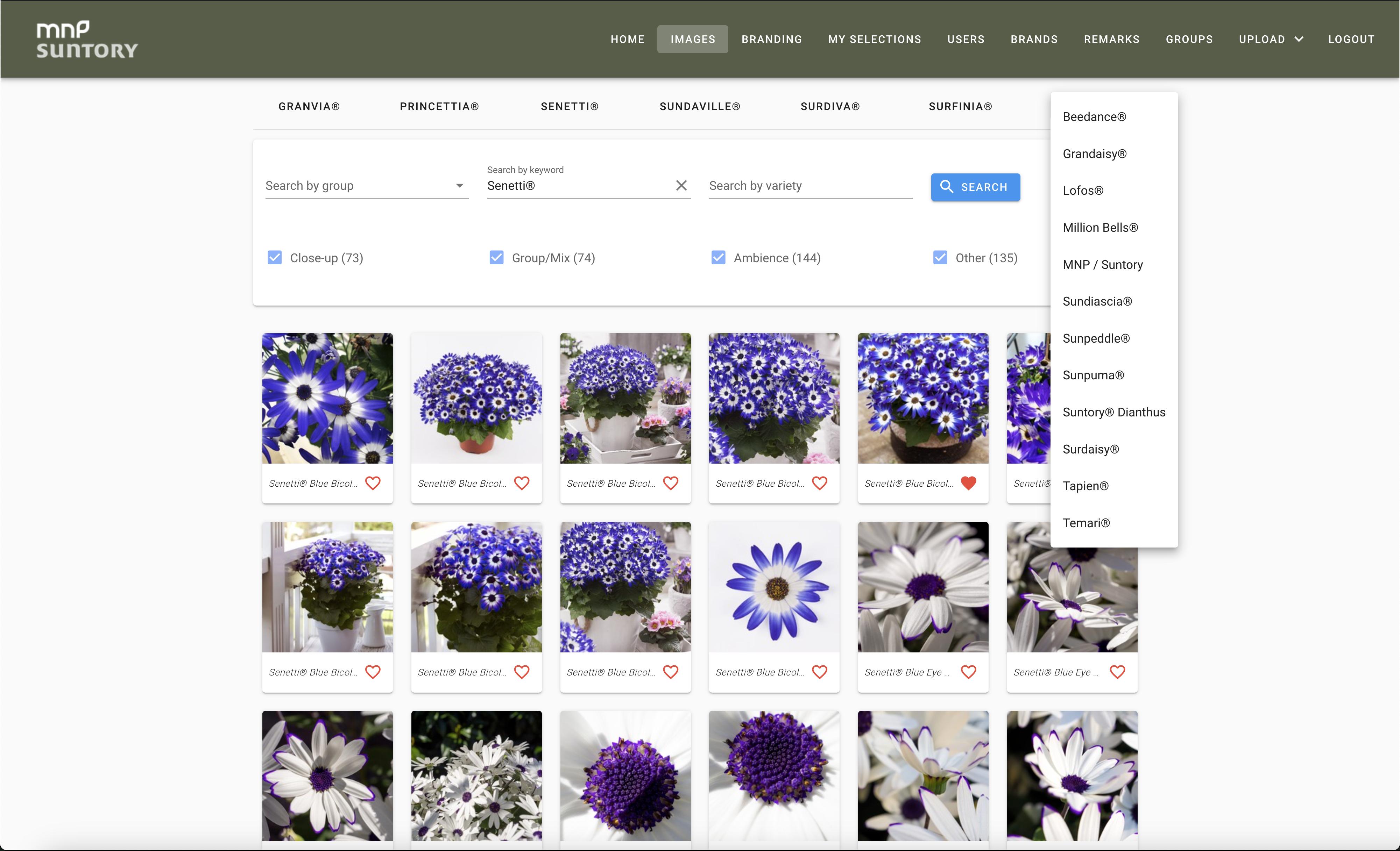This screenshot has height=851, width=1400.
Task: Expand the Upload menu chevron
Action: (1299, 39)
